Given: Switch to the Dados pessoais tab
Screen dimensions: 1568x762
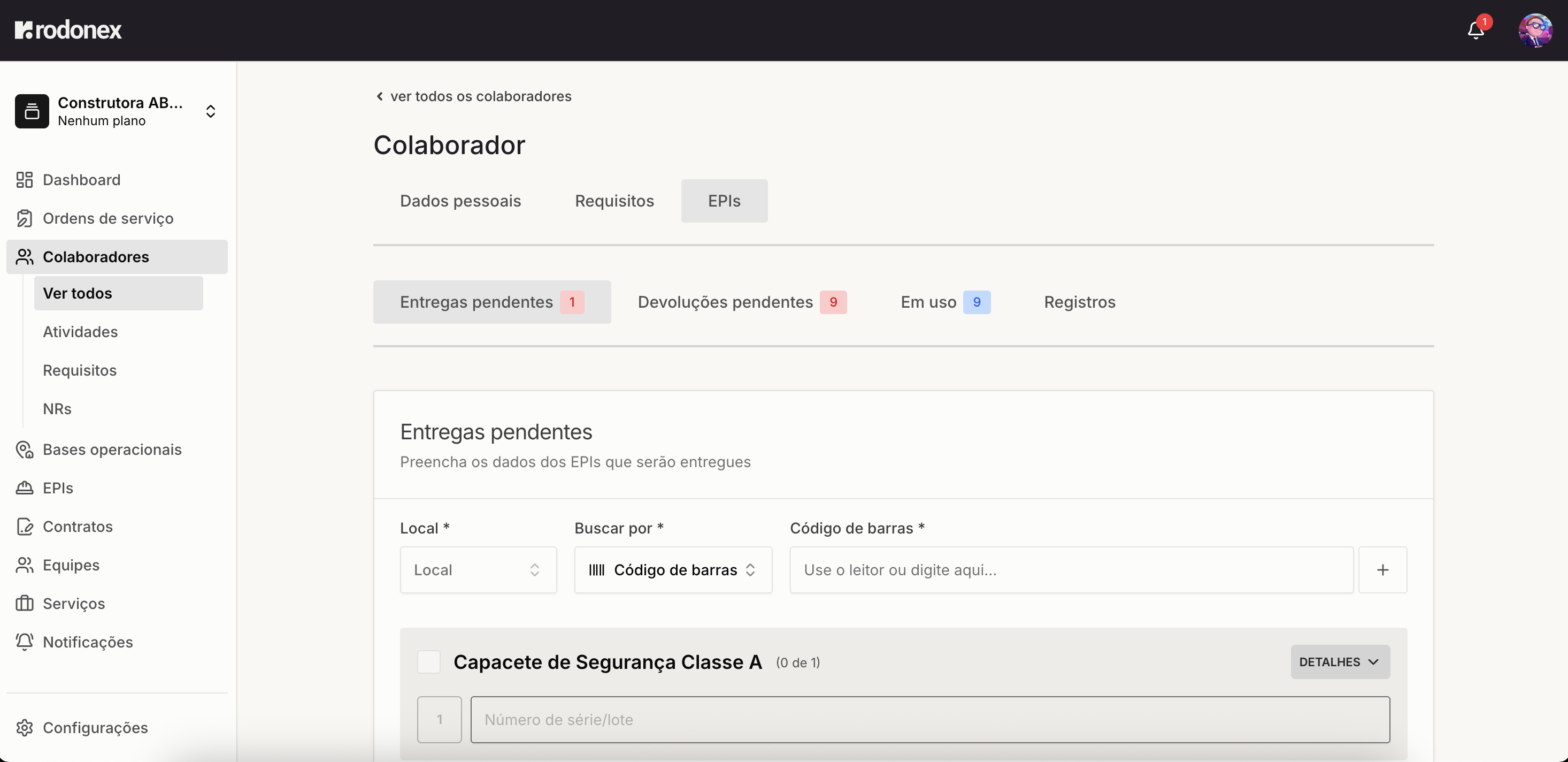Looking at the screenshot, I should pos(460,200).
